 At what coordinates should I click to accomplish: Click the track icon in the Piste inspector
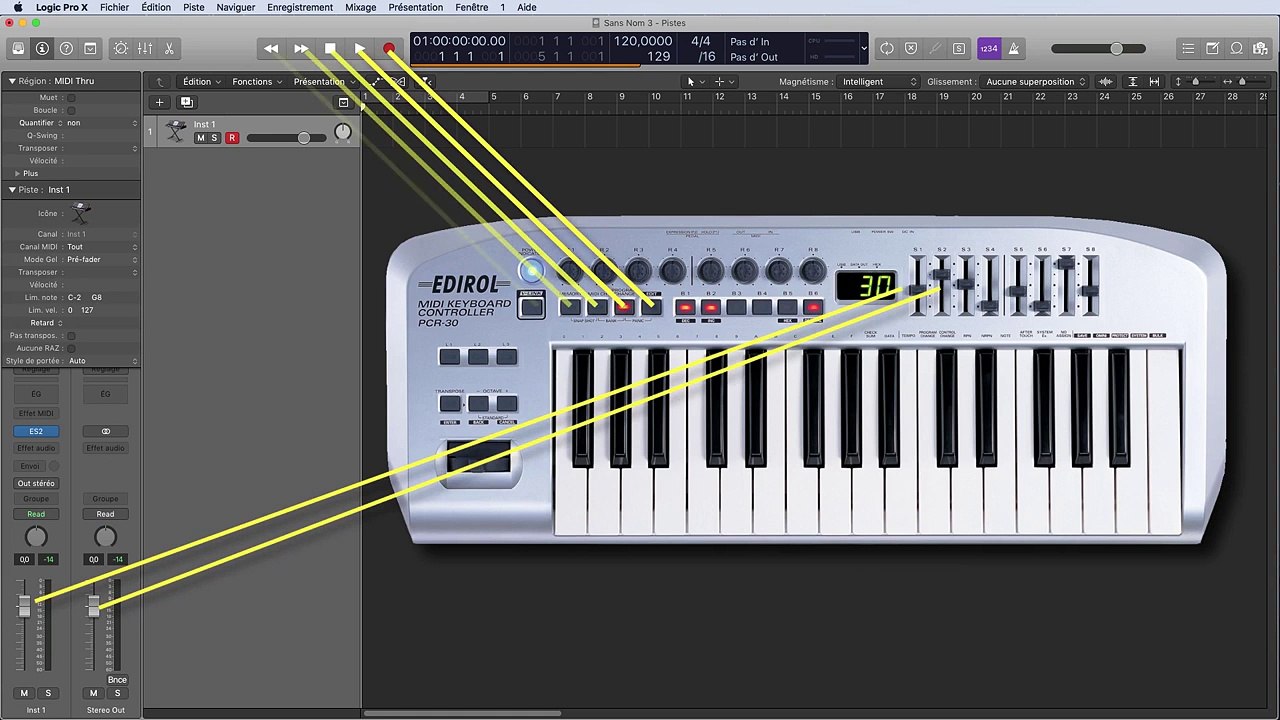(x=81, y=213)
